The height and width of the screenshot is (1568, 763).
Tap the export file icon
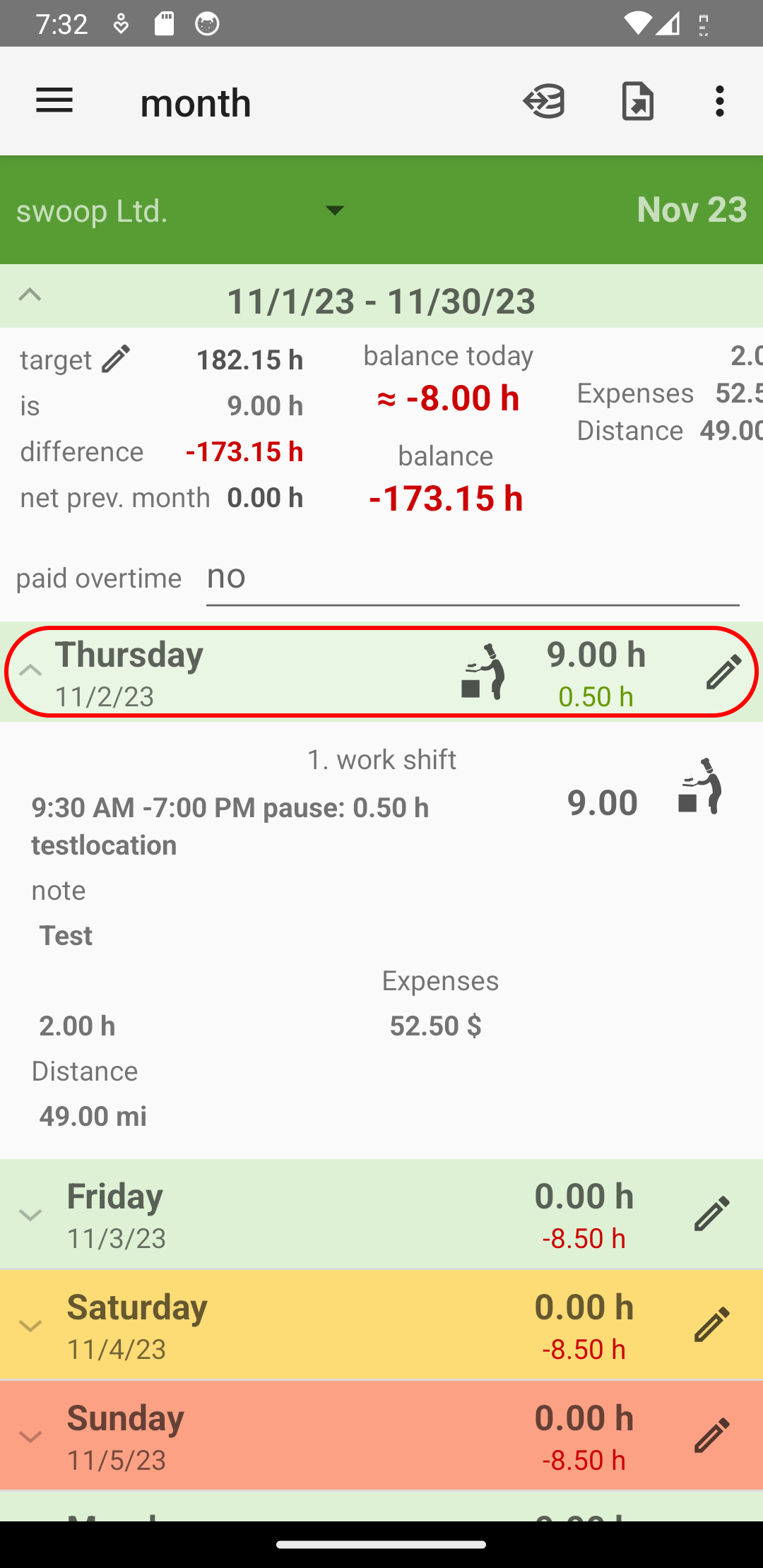[637, 101]
